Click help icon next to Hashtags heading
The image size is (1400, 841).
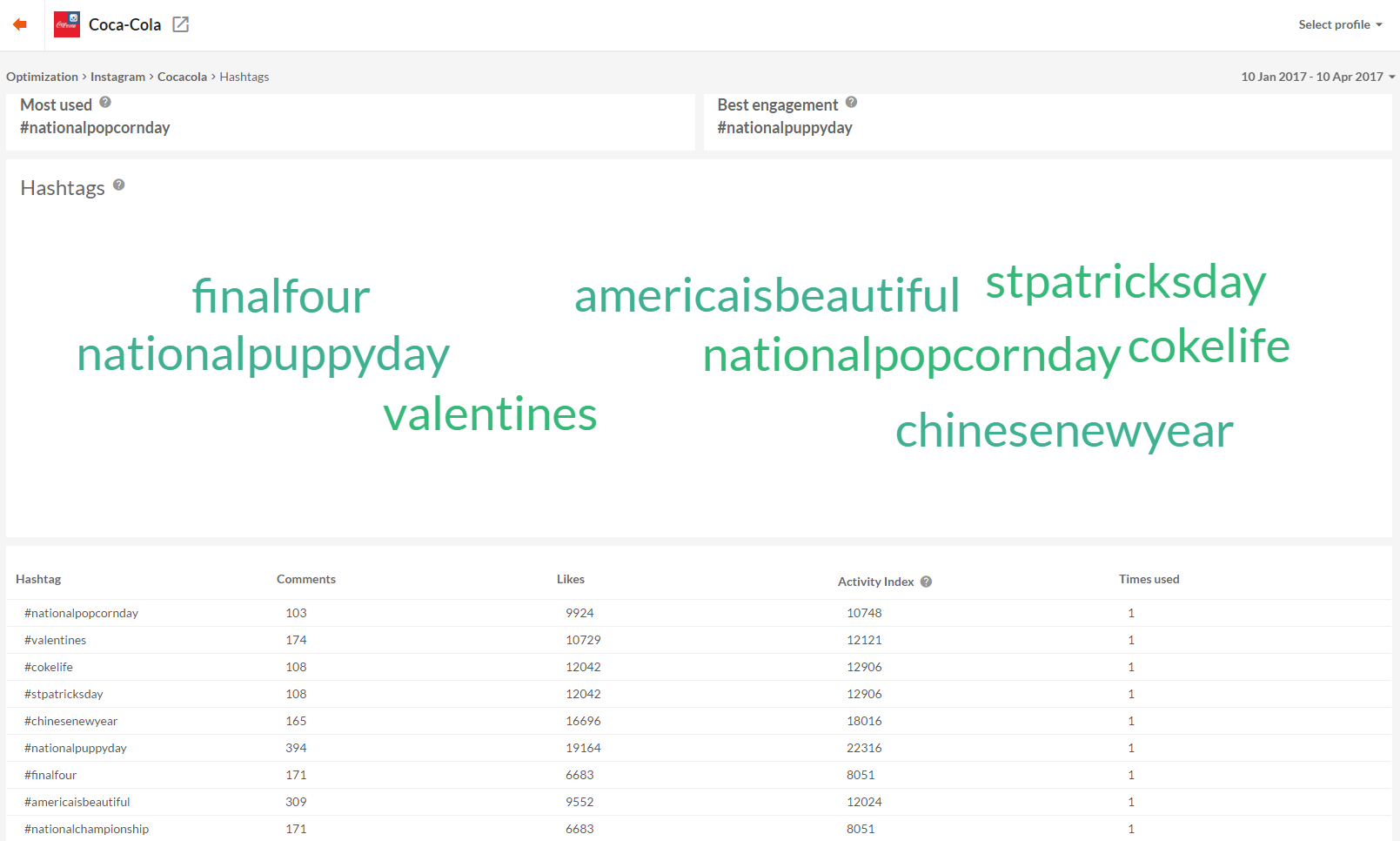(119, 185)
